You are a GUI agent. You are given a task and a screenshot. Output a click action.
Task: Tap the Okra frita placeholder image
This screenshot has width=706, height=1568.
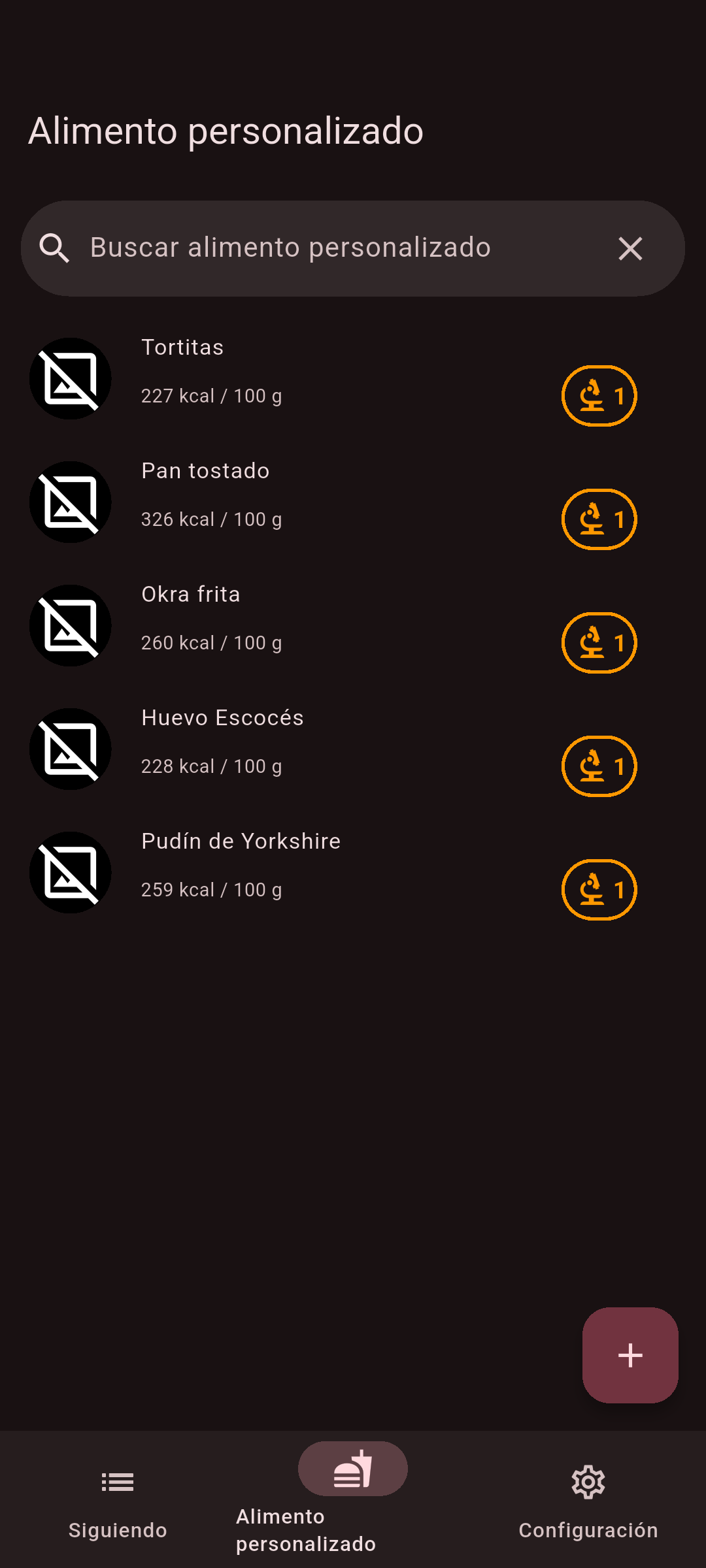(x=71, y=626)
